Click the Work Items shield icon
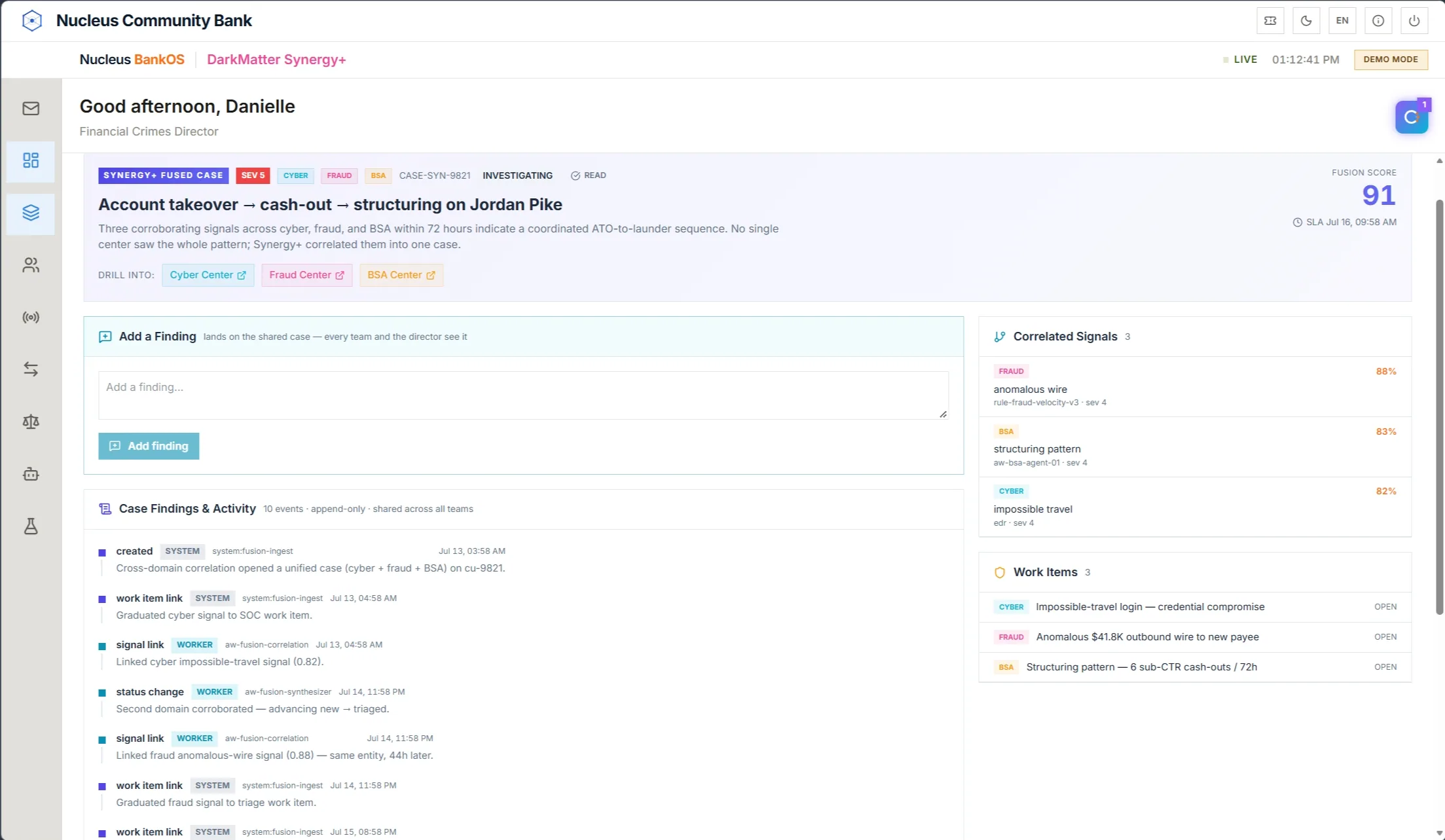This screenshot has height=840, width=1445. 1000,572
